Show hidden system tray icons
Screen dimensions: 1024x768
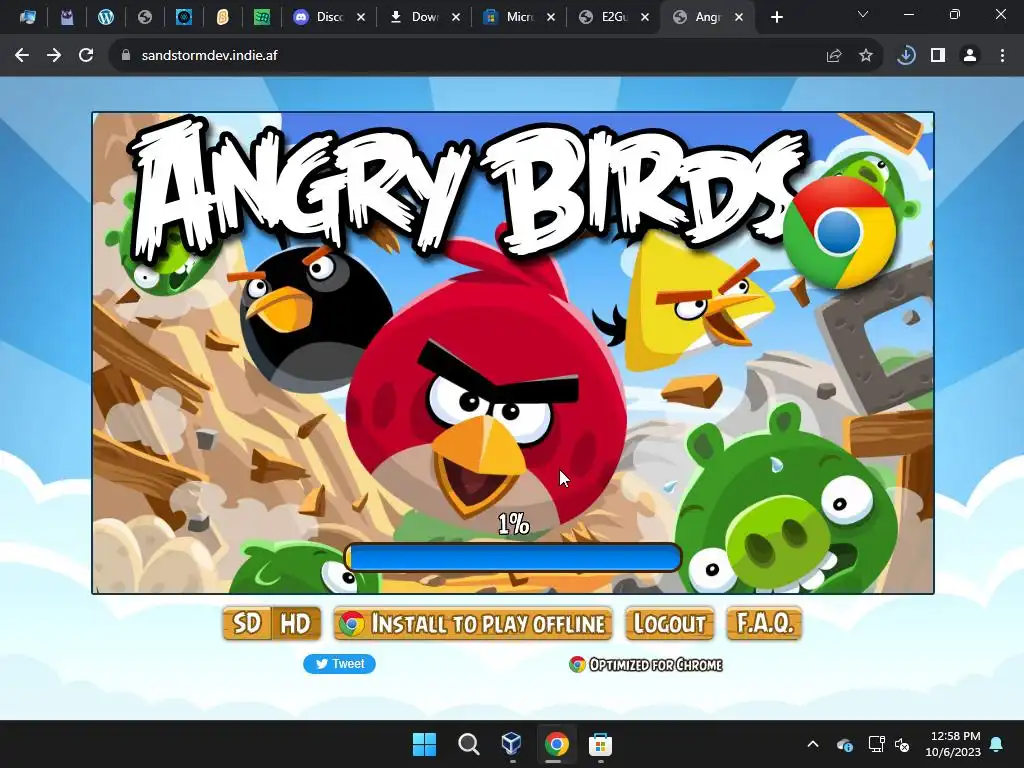pyautogui.click(x=813, y=744)
